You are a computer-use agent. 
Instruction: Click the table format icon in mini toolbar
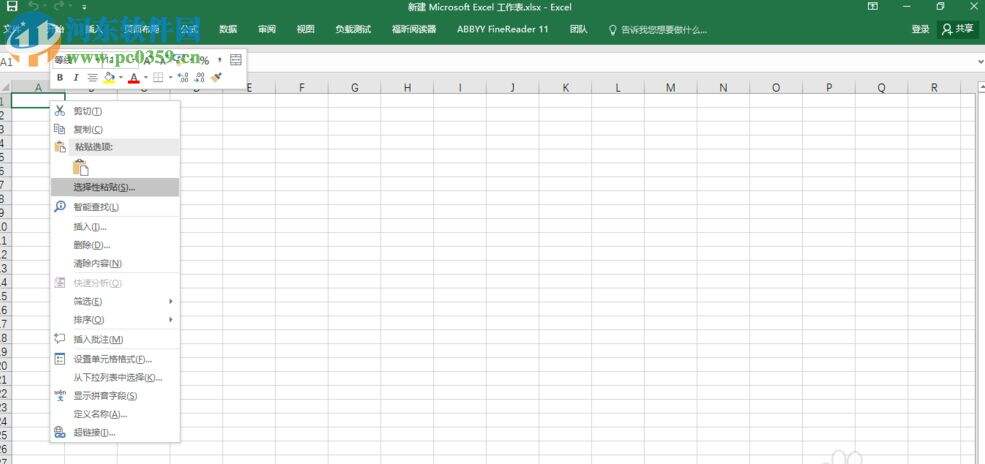coord(236,60)
